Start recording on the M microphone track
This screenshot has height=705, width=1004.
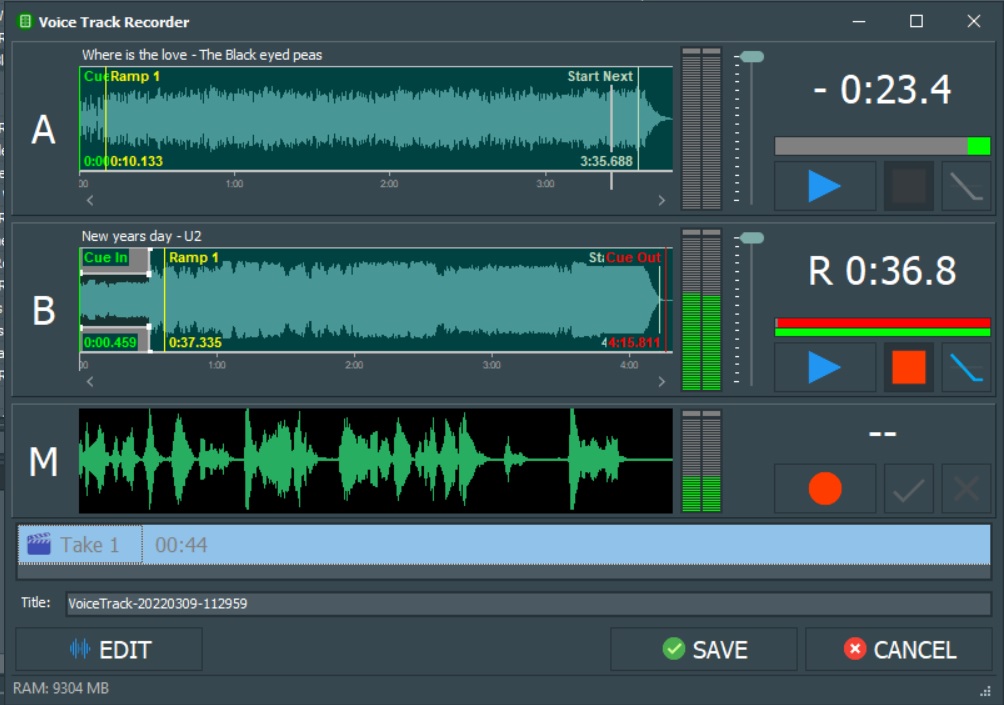[824, 489]
